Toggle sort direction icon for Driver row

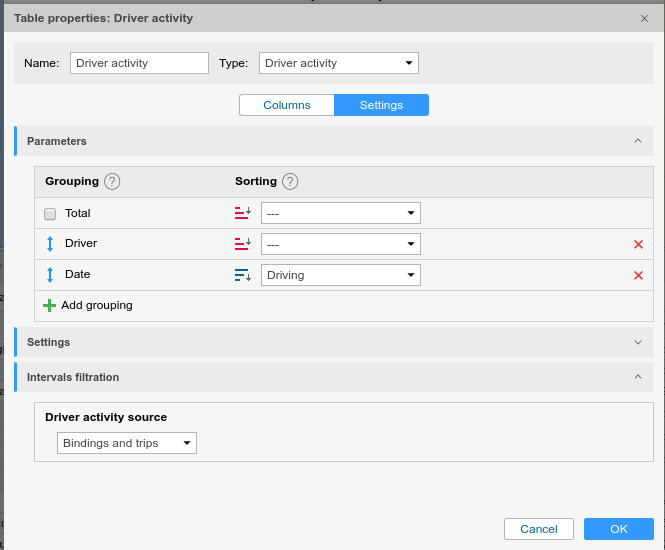tap(242, 243)
